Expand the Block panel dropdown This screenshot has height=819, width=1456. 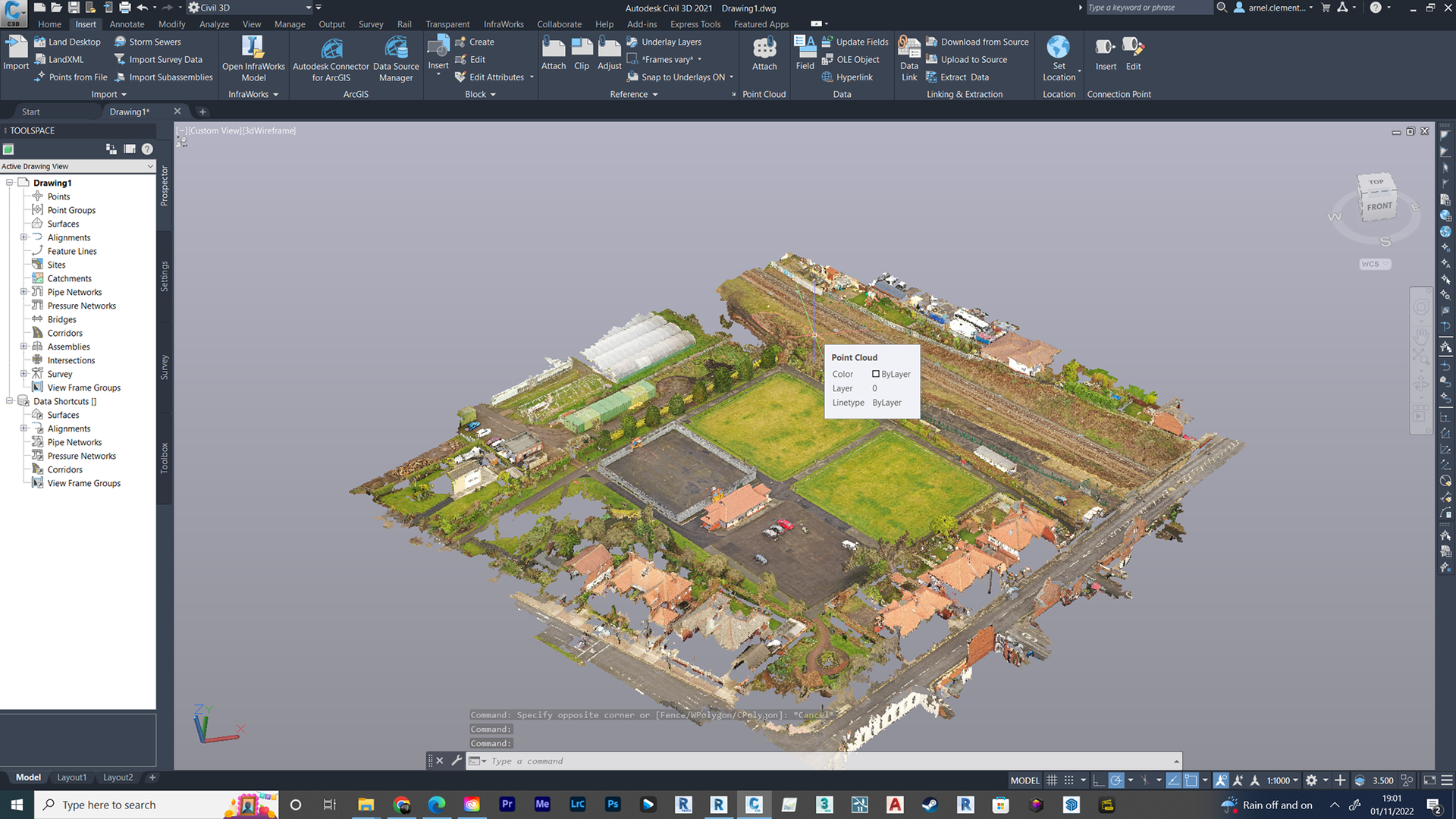480,95
